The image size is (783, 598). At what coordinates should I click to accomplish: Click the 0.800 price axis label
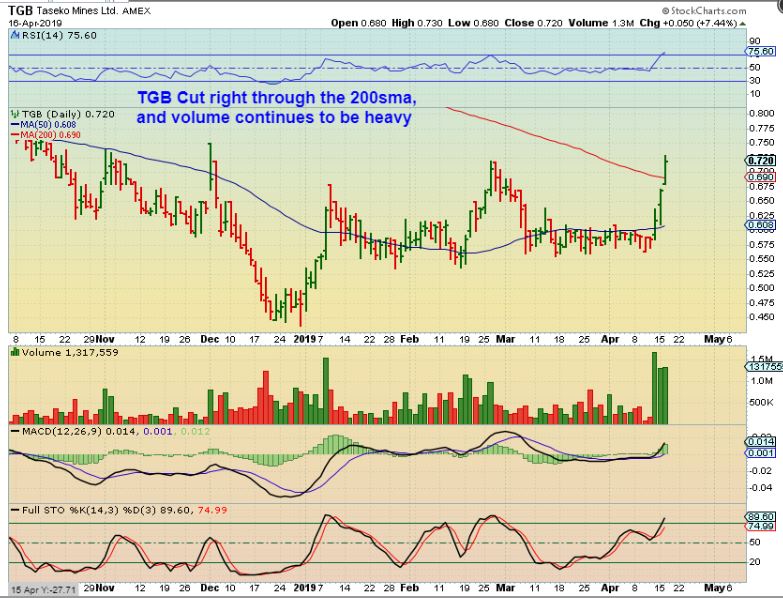762,113
